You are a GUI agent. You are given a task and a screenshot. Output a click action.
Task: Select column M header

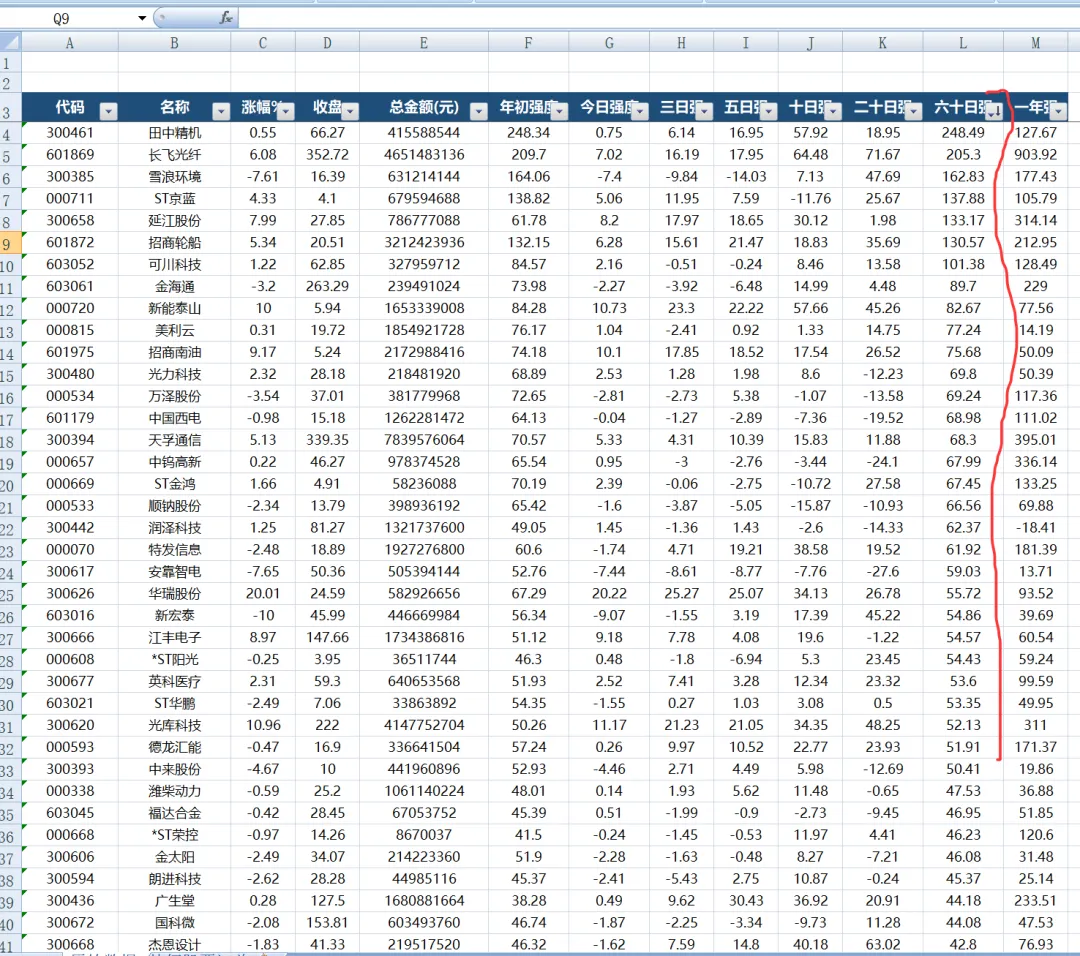1035,43
